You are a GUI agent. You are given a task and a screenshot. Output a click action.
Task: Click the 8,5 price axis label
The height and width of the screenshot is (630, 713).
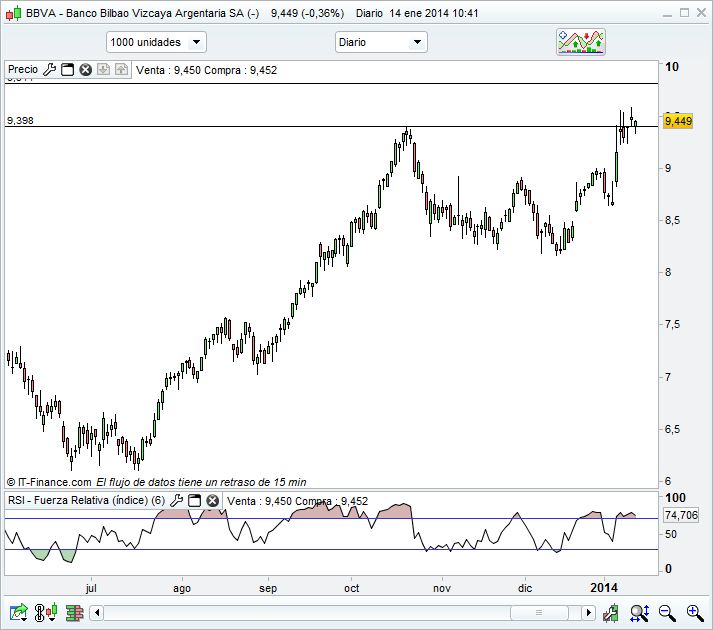click(x=672, y=220)
